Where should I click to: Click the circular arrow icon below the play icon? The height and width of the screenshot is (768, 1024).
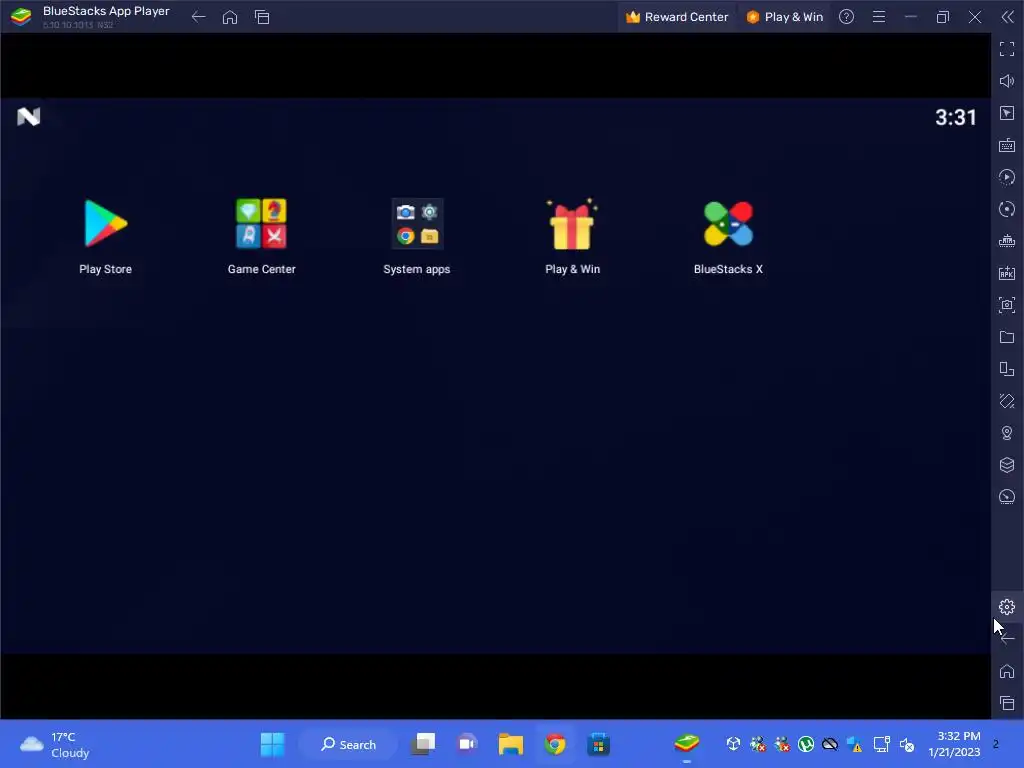tap(1007, 209)
